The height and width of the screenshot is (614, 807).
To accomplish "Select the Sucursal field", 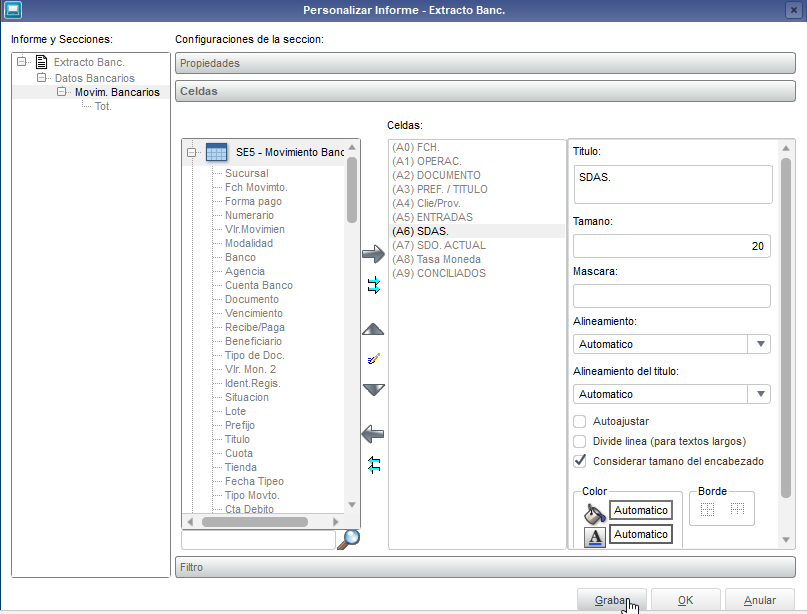I will 247,173.
